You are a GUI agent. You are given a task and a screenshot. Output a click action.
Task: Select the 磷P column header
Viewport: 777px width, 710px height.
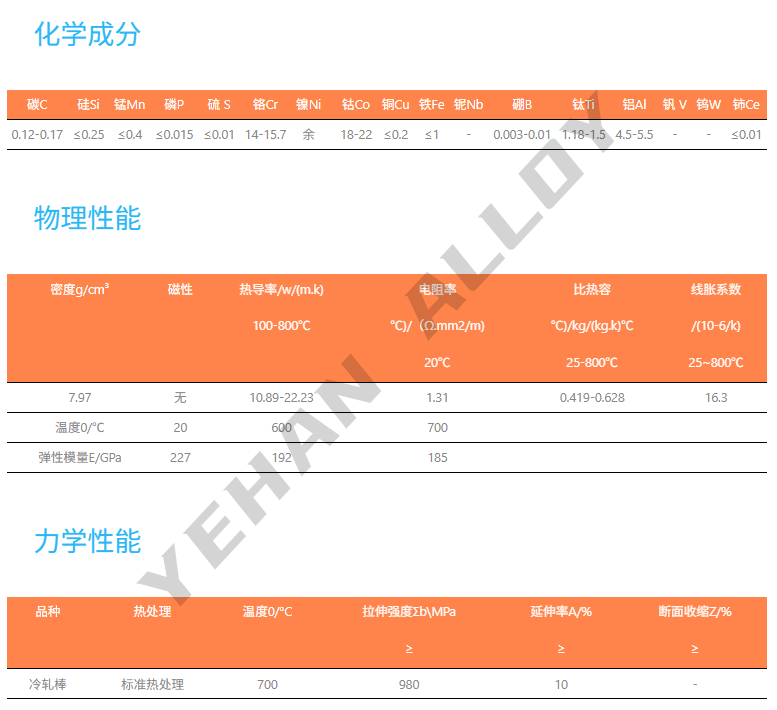pyautogui.click(x=174, y=105)
